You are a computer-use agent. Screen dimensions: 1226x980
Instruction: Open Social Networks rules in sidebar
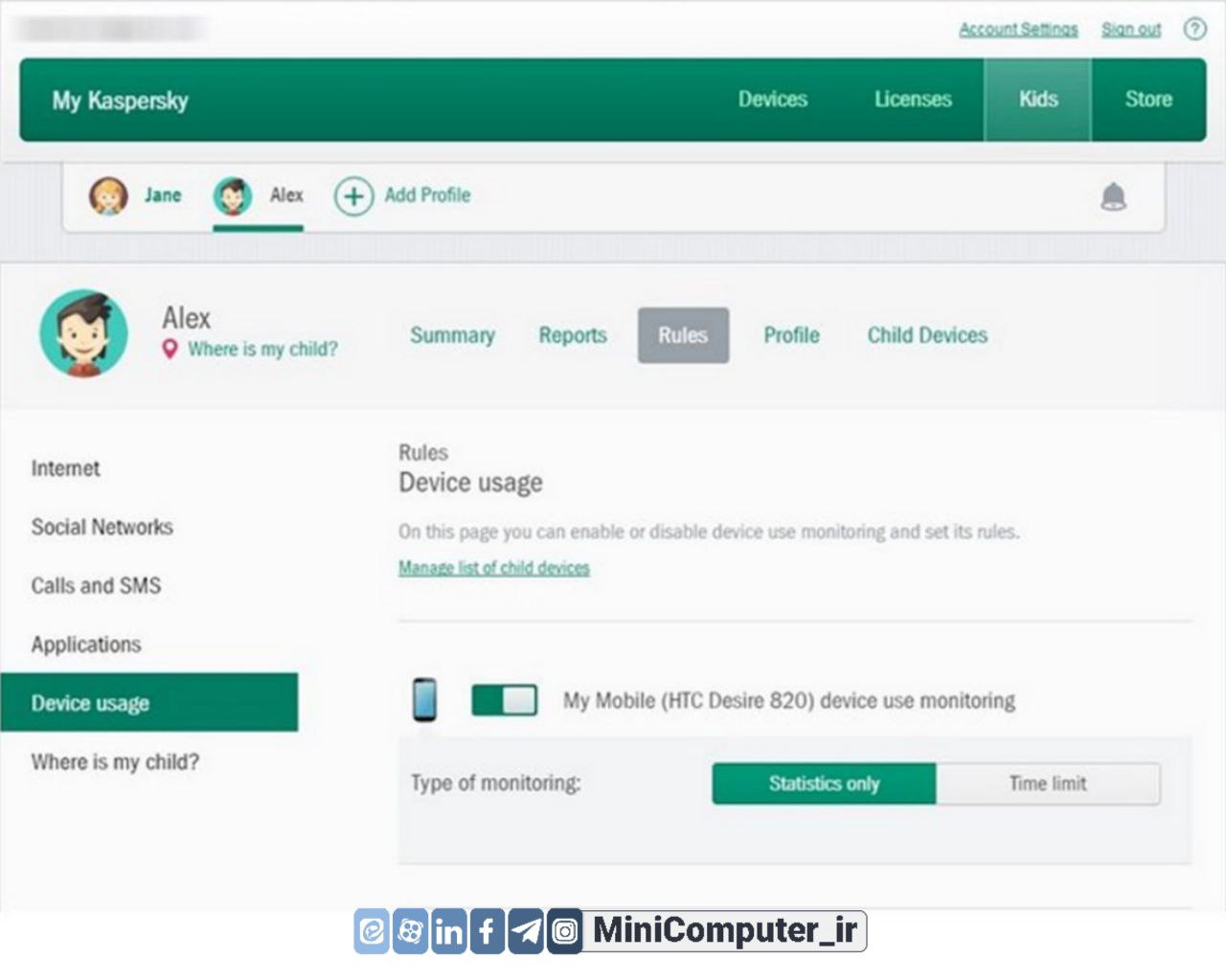click(x=102, y=527)
